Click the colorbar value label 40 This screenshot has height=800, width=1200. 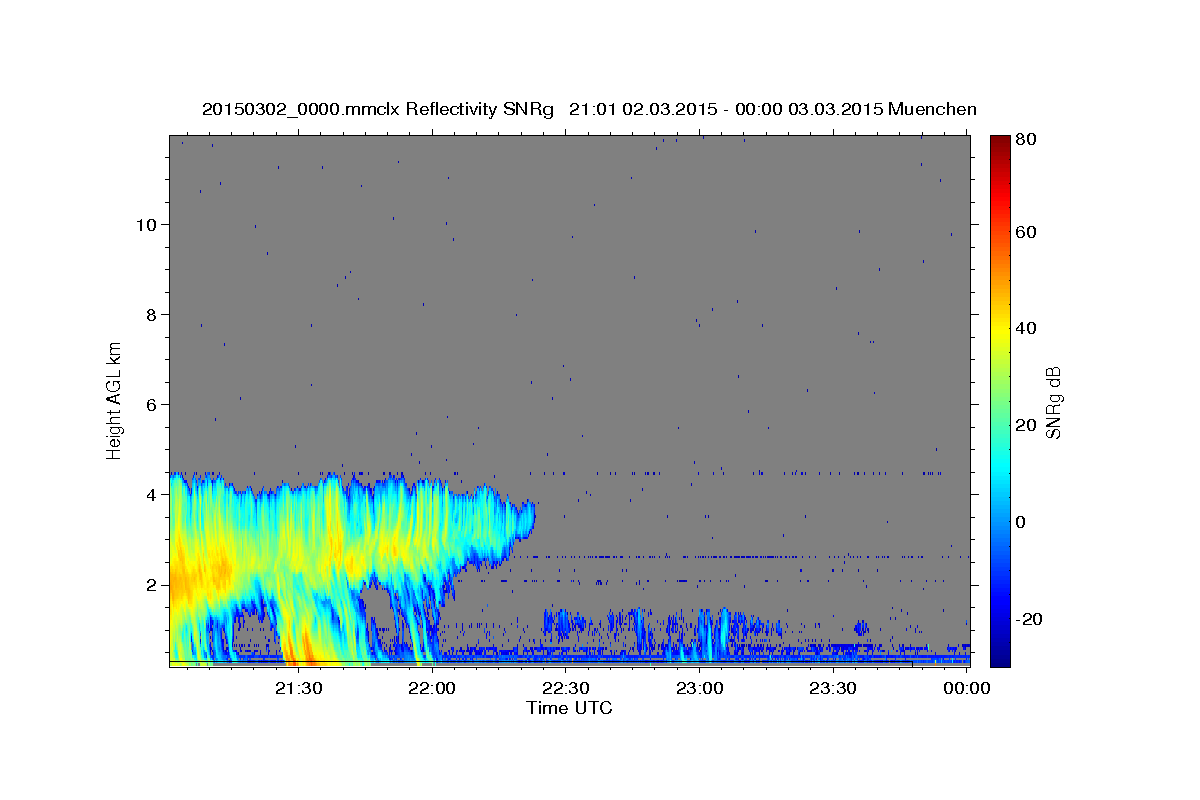click(1025, 328)
